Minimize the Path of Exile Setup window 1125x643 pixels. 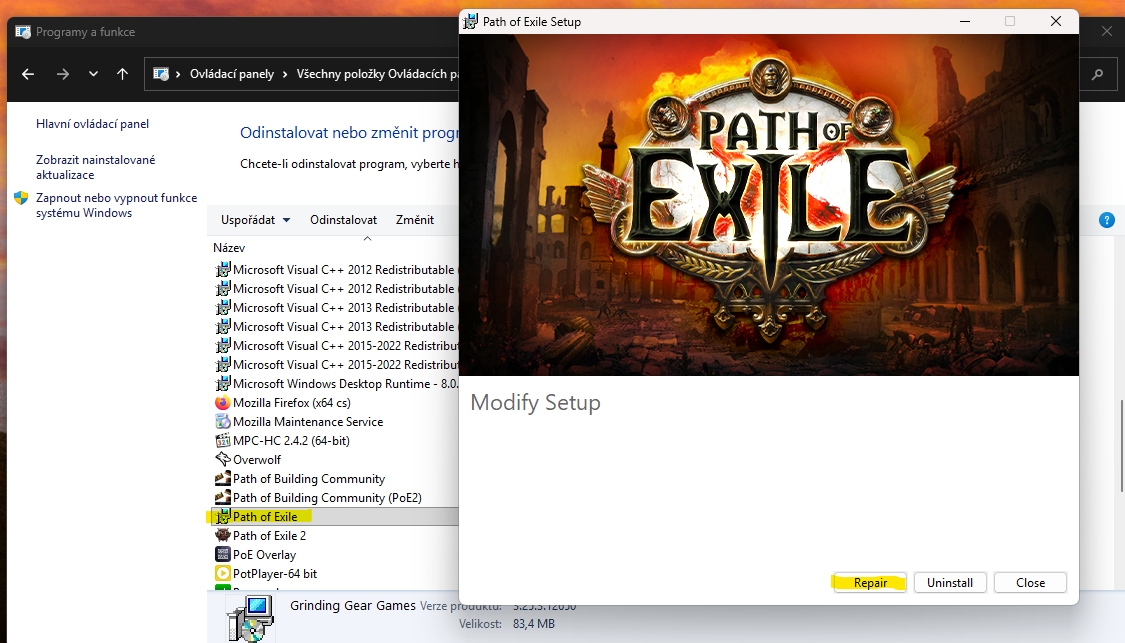click(x=965, y=22)
